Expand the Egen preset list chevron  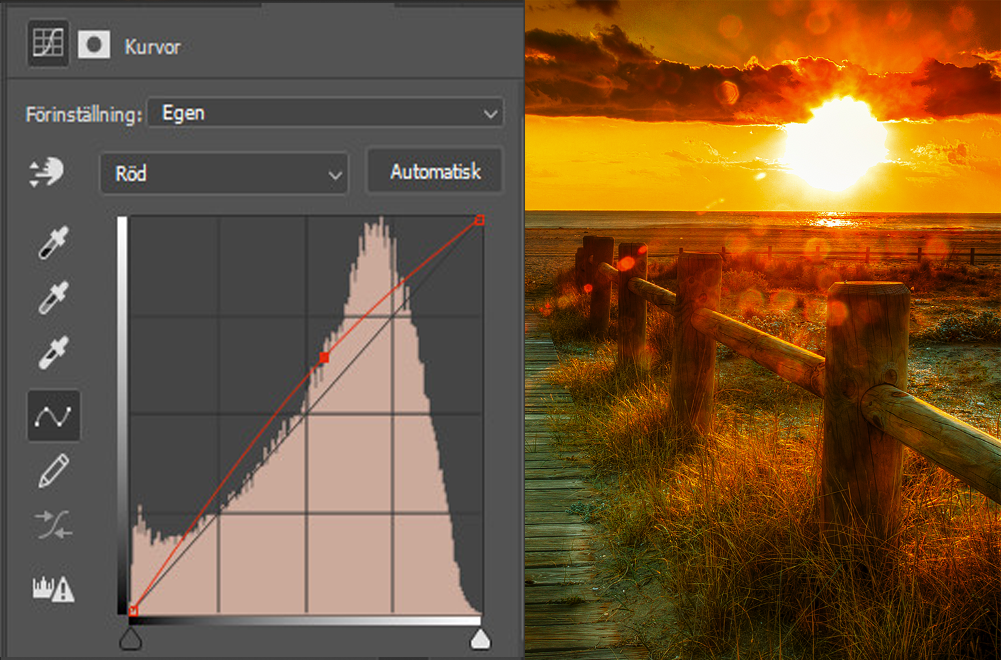pyautogui.click(x=490, y=113)
